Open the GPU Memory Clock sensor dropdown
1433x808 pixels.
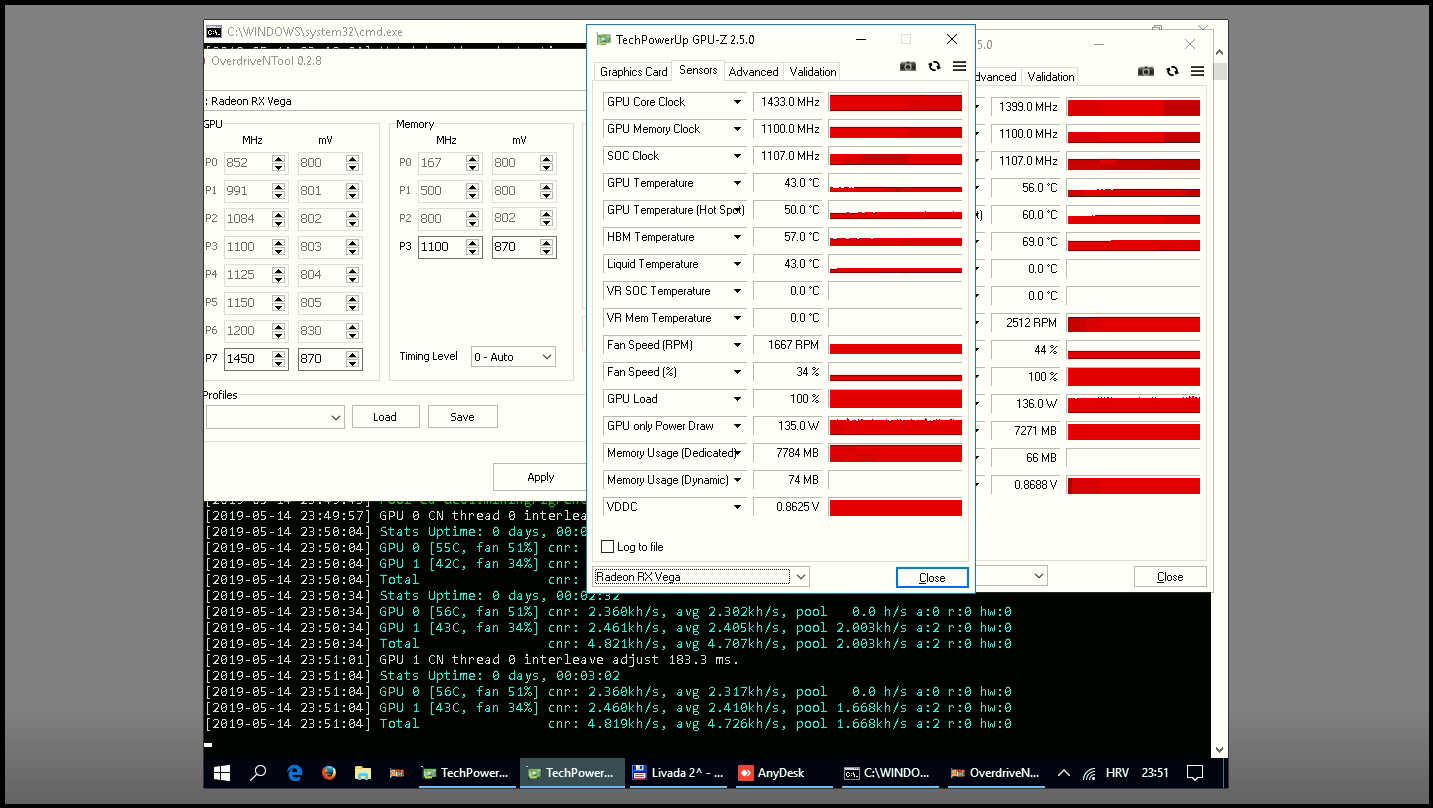pos(738,129)
